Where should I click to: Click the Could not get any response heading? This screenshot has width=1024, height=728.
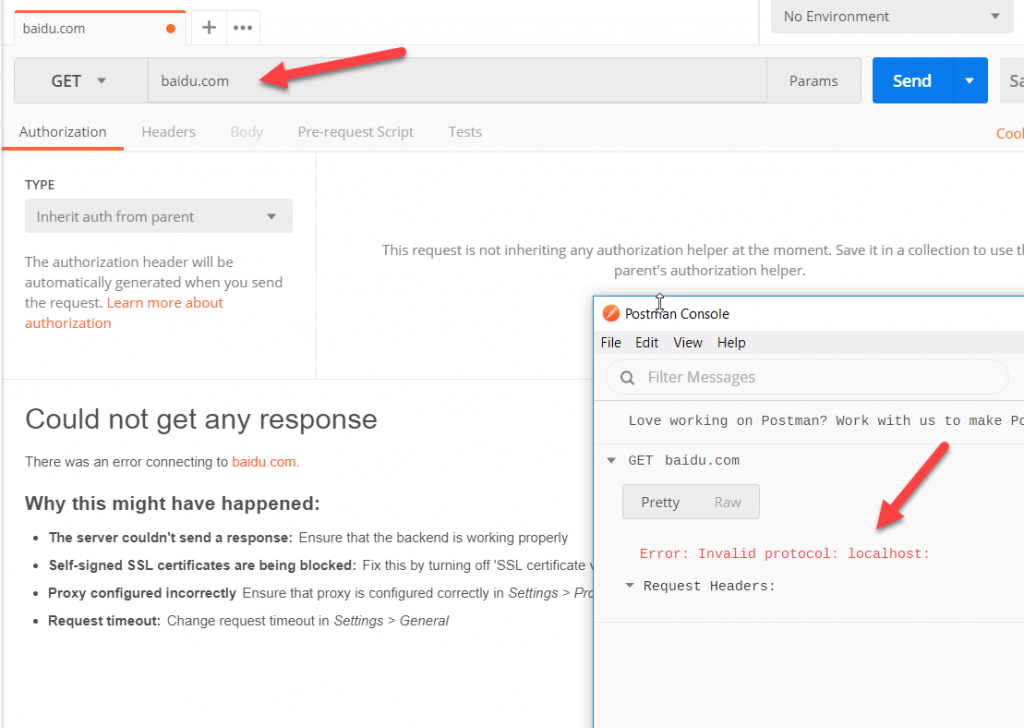[x=201, y=419]
